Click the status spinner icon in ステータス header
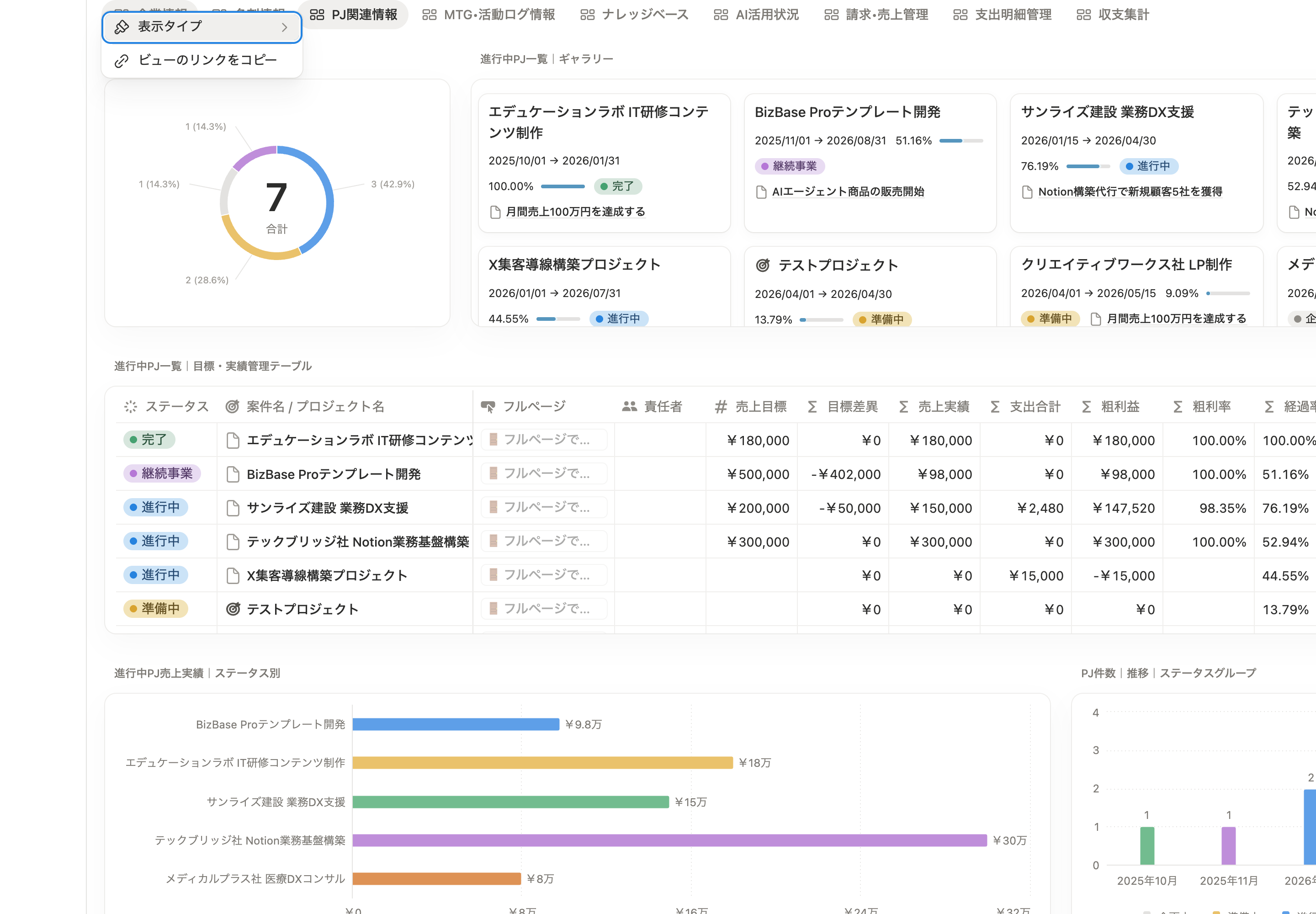 click(x=131, y=407)
